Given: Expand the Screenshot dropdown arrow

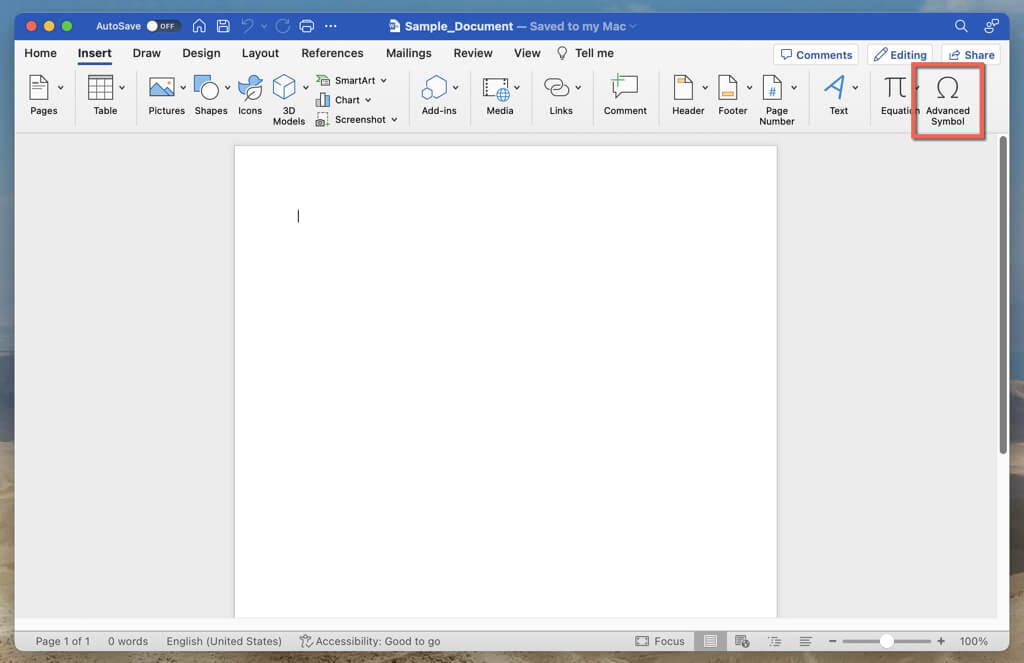Looking at the screenshot, I should [394, 120].
